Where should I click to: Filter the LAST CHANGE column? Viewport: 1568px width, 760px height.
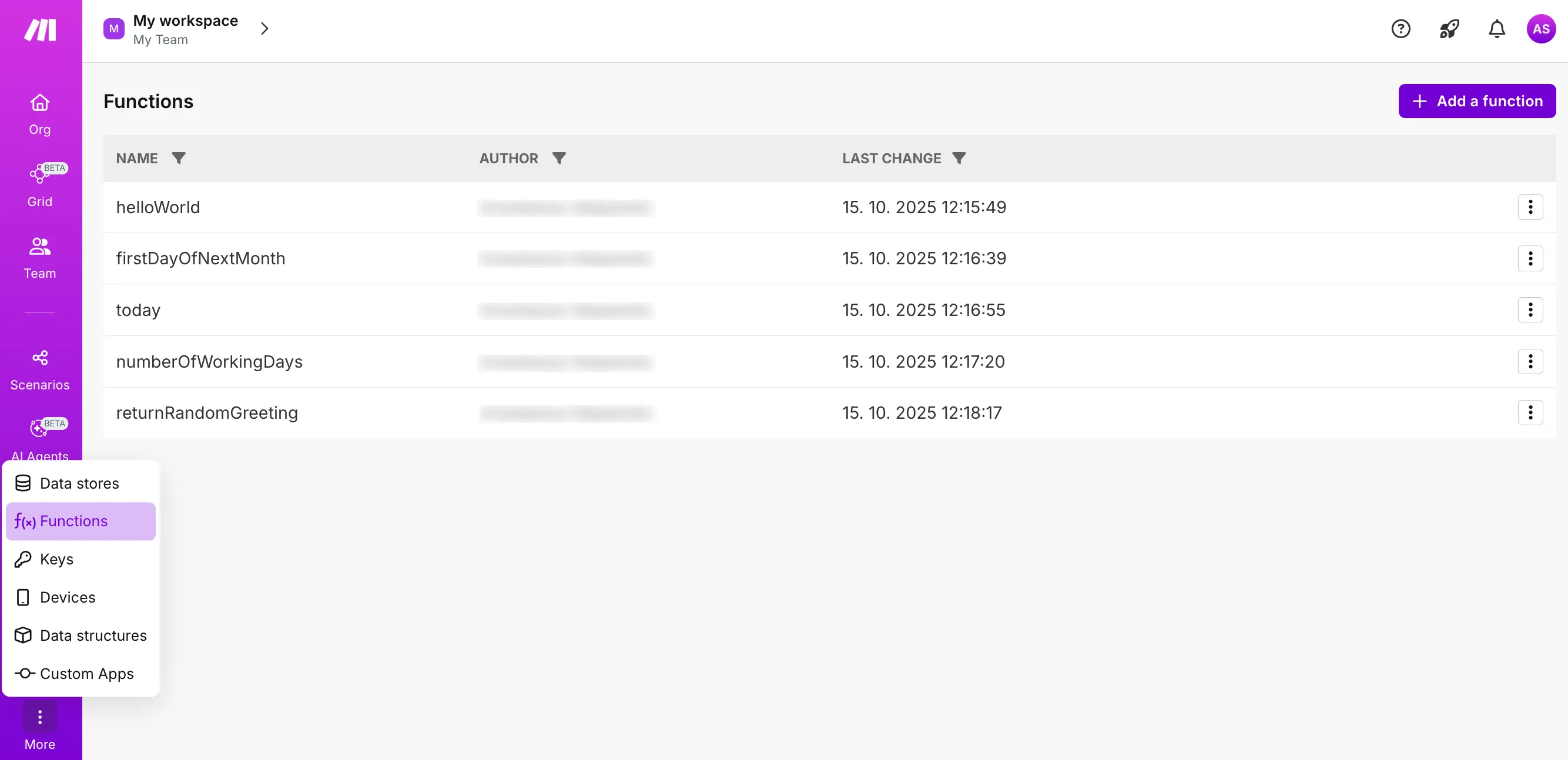[x=959, y=158]
